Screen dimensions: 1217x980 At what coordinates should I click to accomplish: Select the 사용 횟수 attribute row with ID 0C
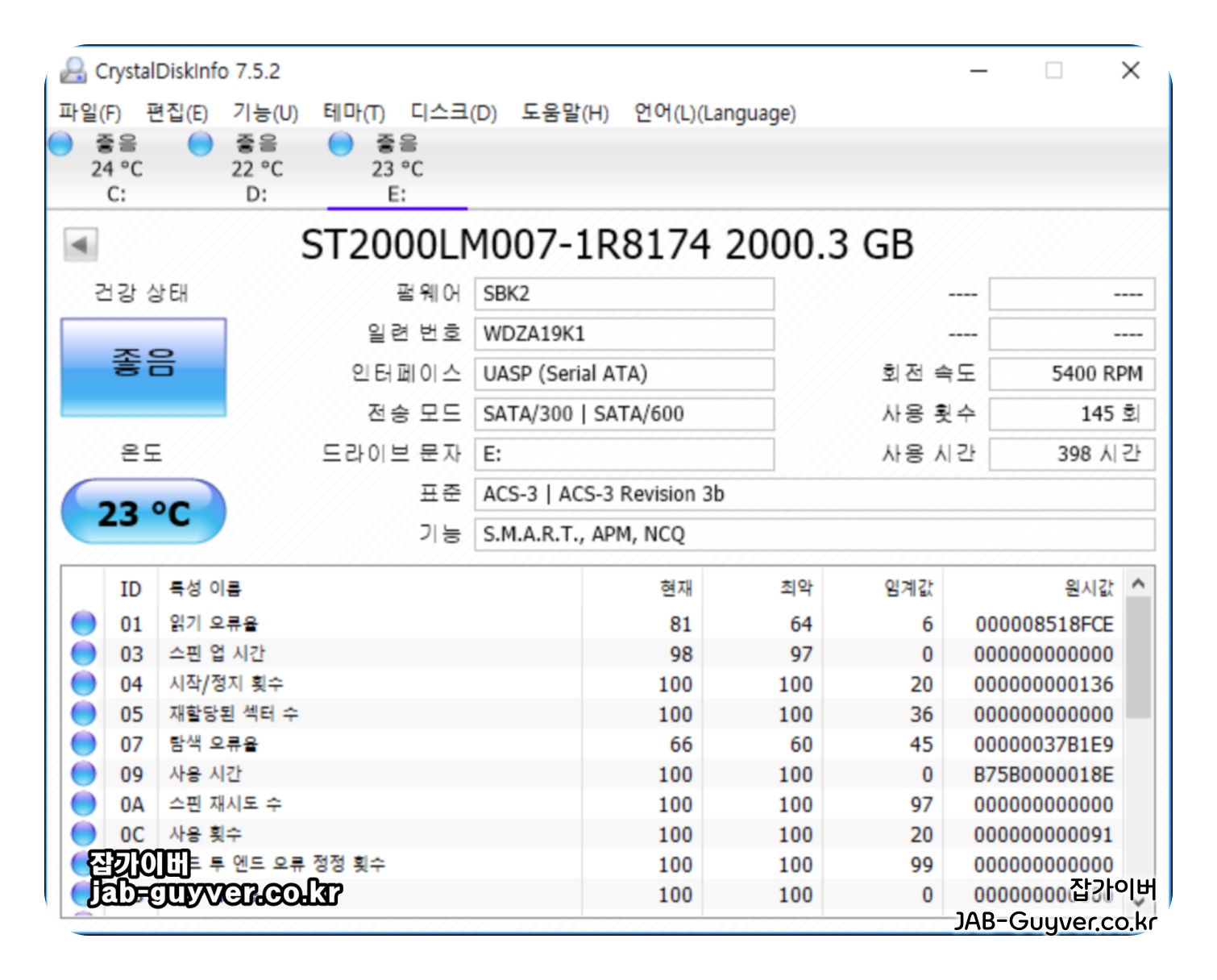[594, 834]
